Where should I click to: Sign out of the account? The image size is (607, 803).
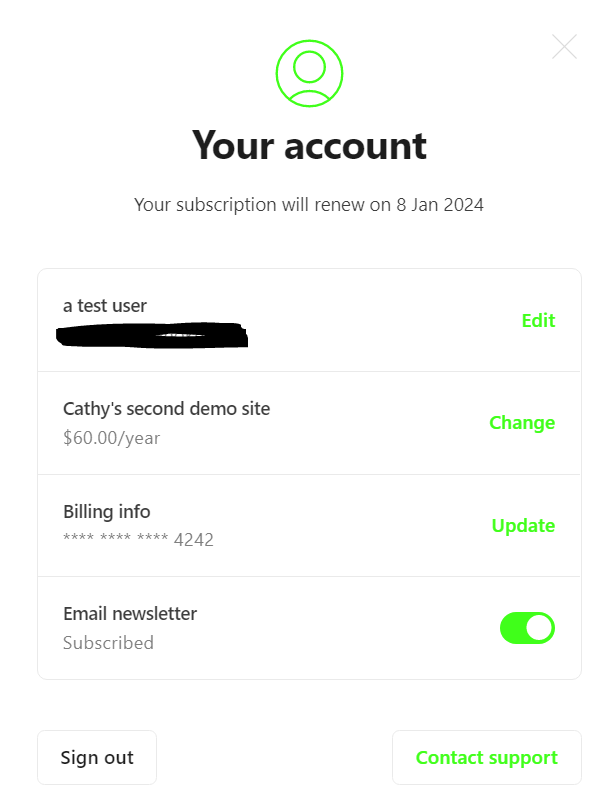pos(97,757)
